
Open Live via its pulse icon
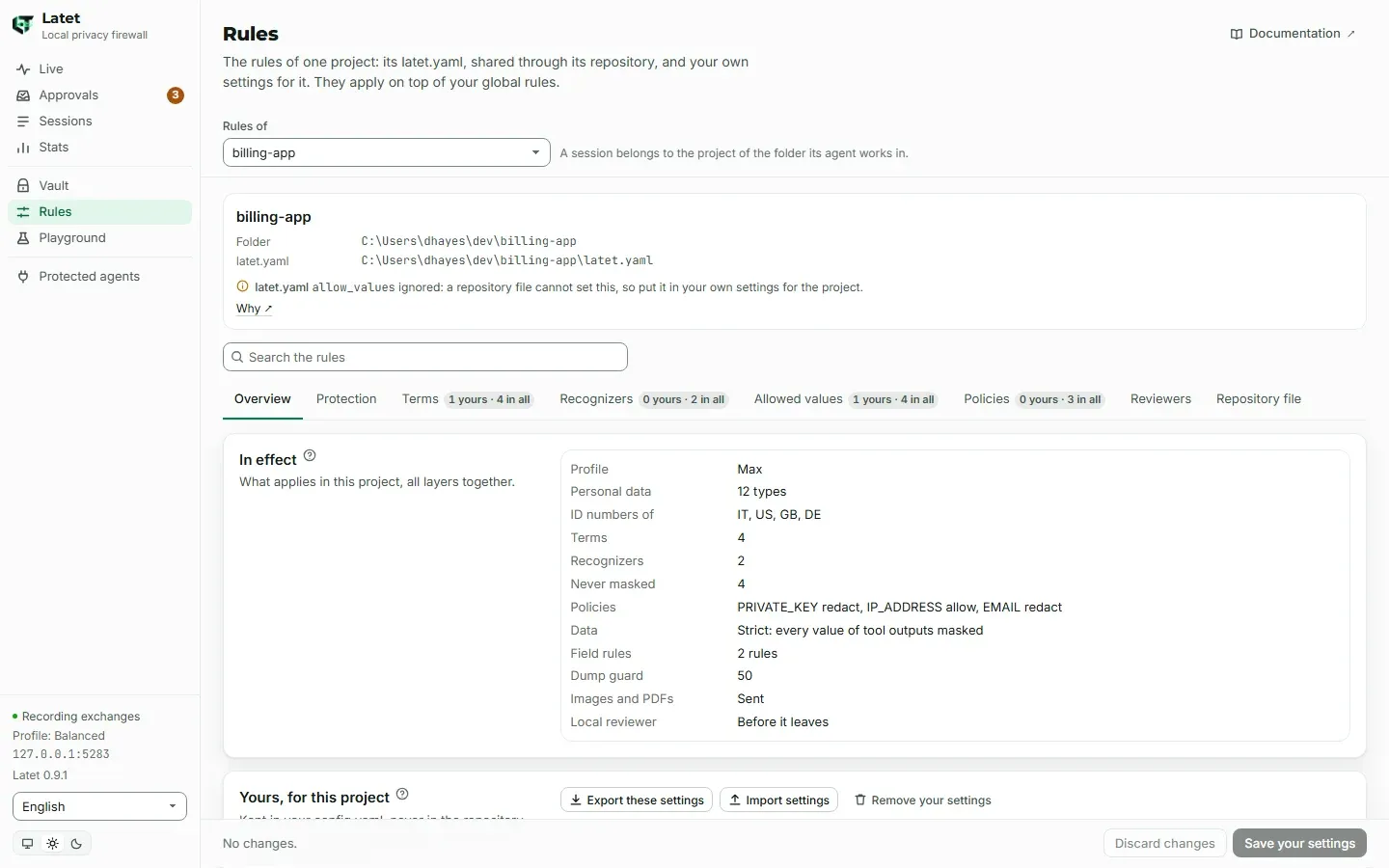(x=23, y=69)
